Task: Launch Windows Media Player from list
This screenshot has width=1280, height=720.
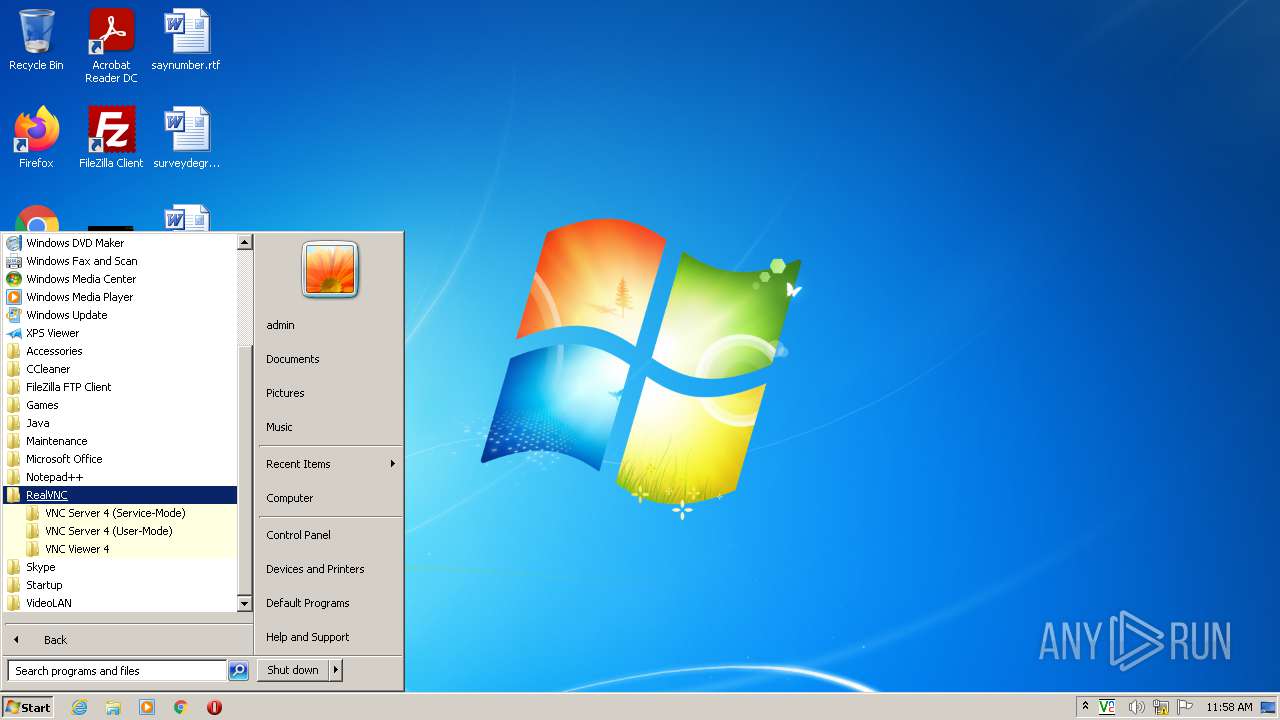Action: [120, 297]
